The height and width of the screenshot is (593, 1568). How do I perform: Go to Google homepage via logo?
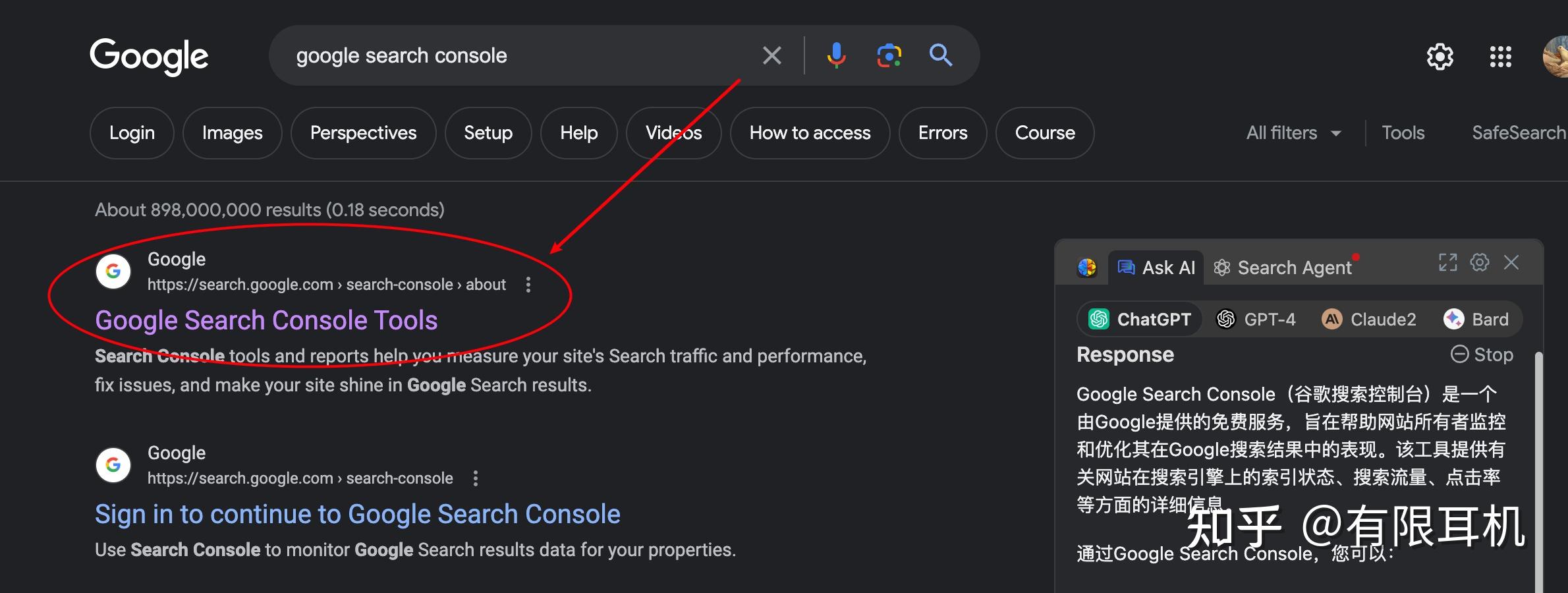tap(149, 56)
